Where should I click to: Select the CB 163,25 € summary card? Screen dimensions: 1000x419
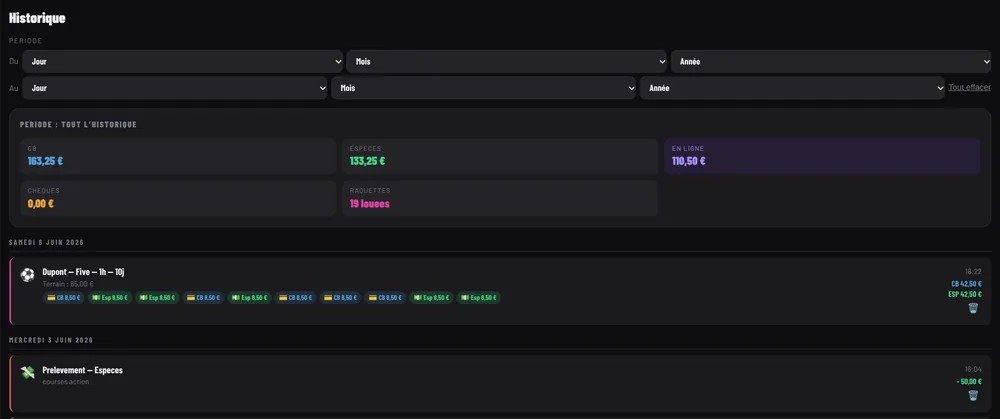pos(178,156)
